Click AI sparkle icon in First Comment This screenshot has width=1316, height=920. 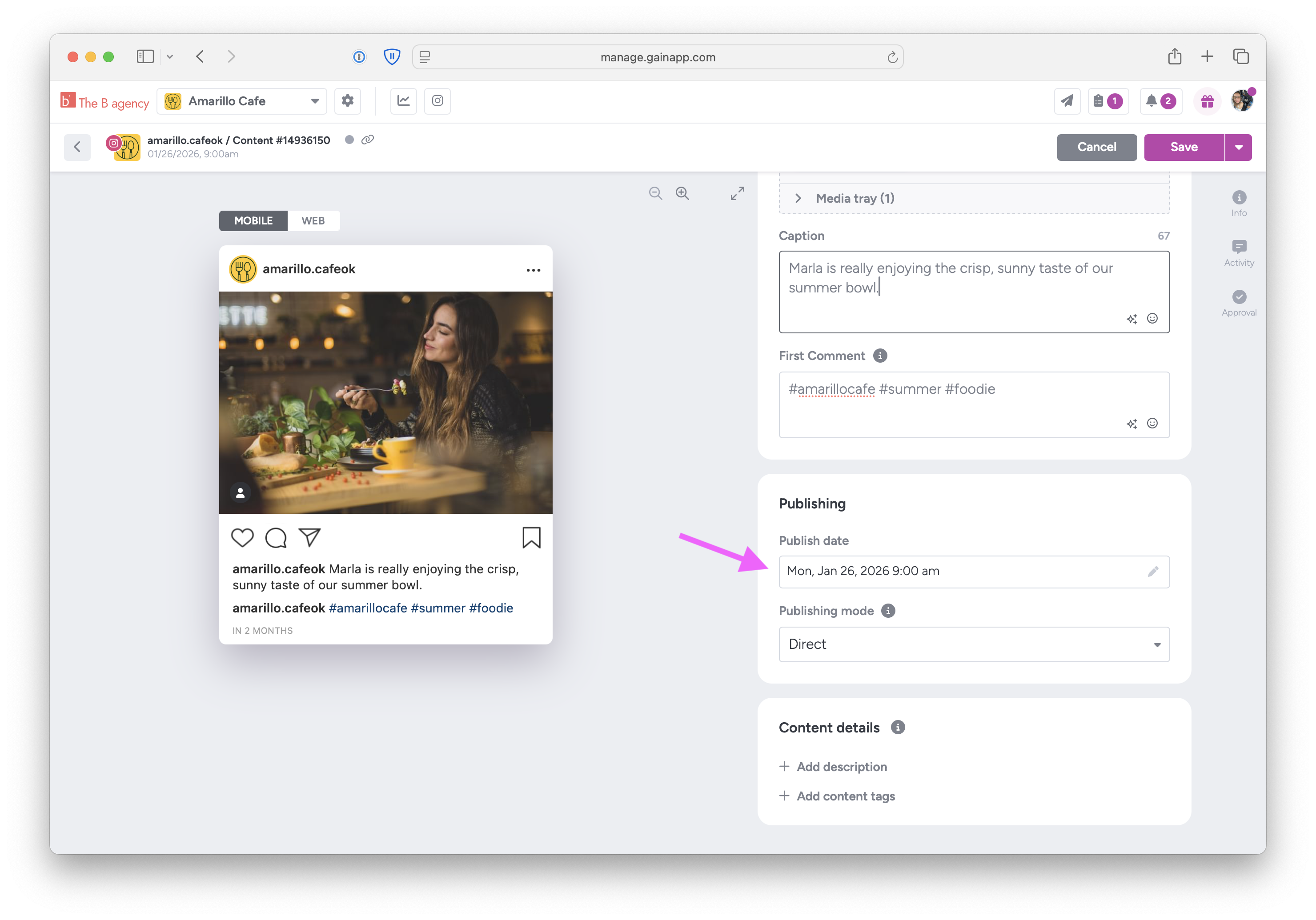[1131, 424]
